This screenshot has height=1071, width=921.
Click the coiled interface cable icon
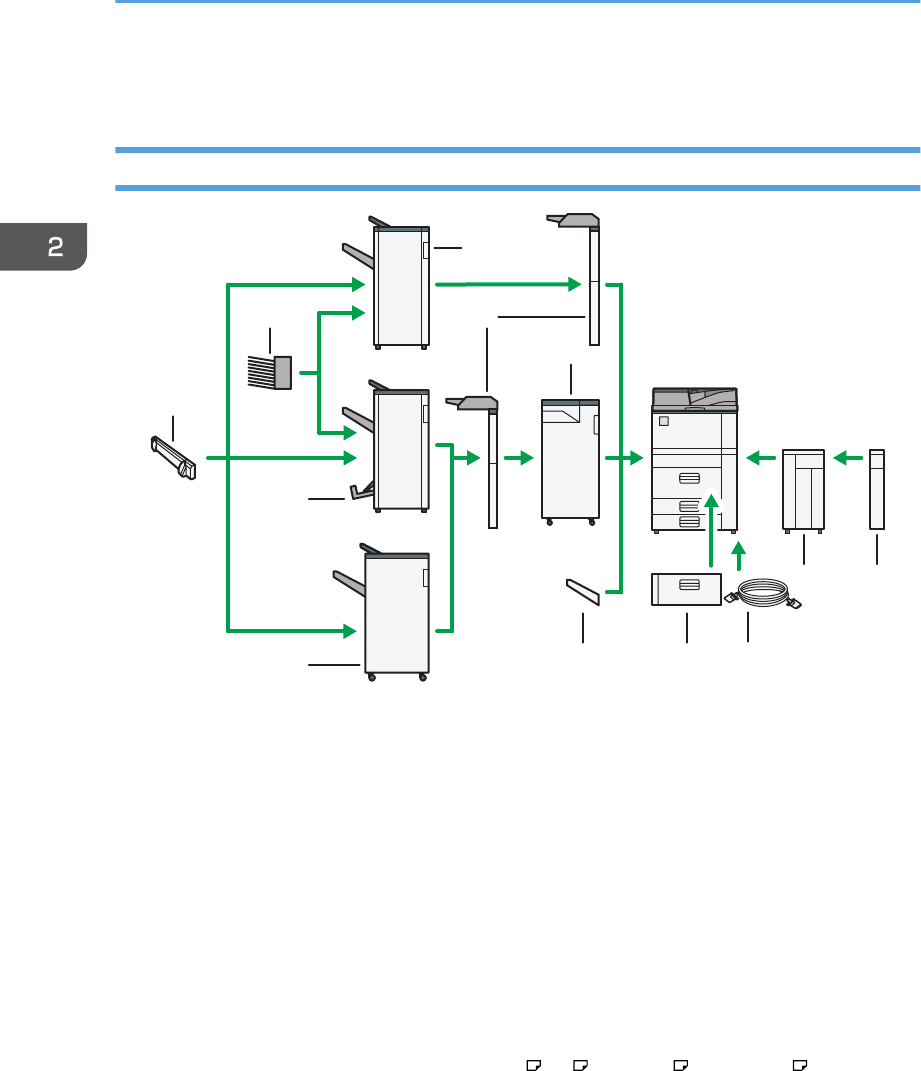[x=765, y=597]
